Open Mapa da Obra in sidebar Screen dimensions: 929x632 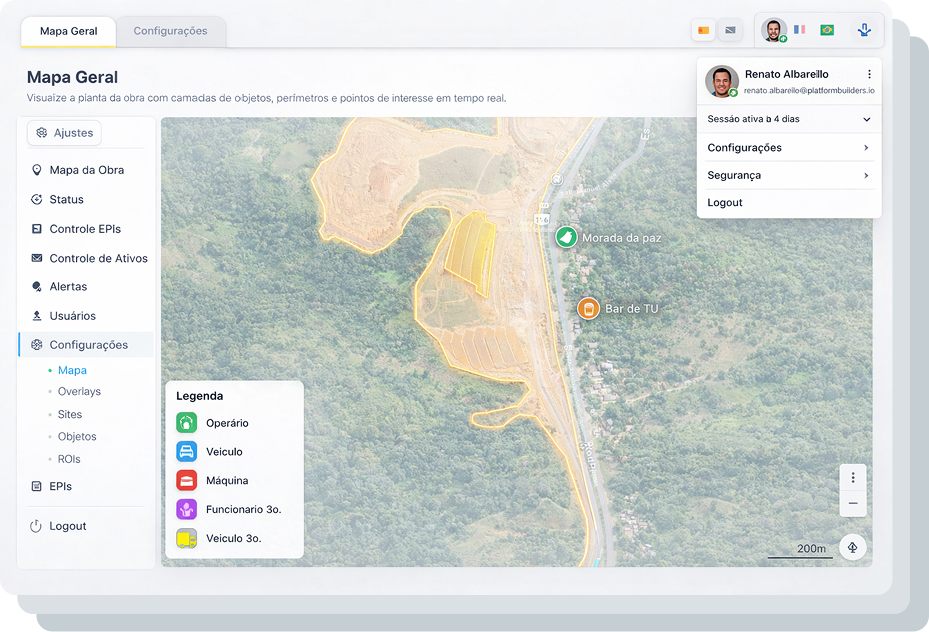pos(87,170)
